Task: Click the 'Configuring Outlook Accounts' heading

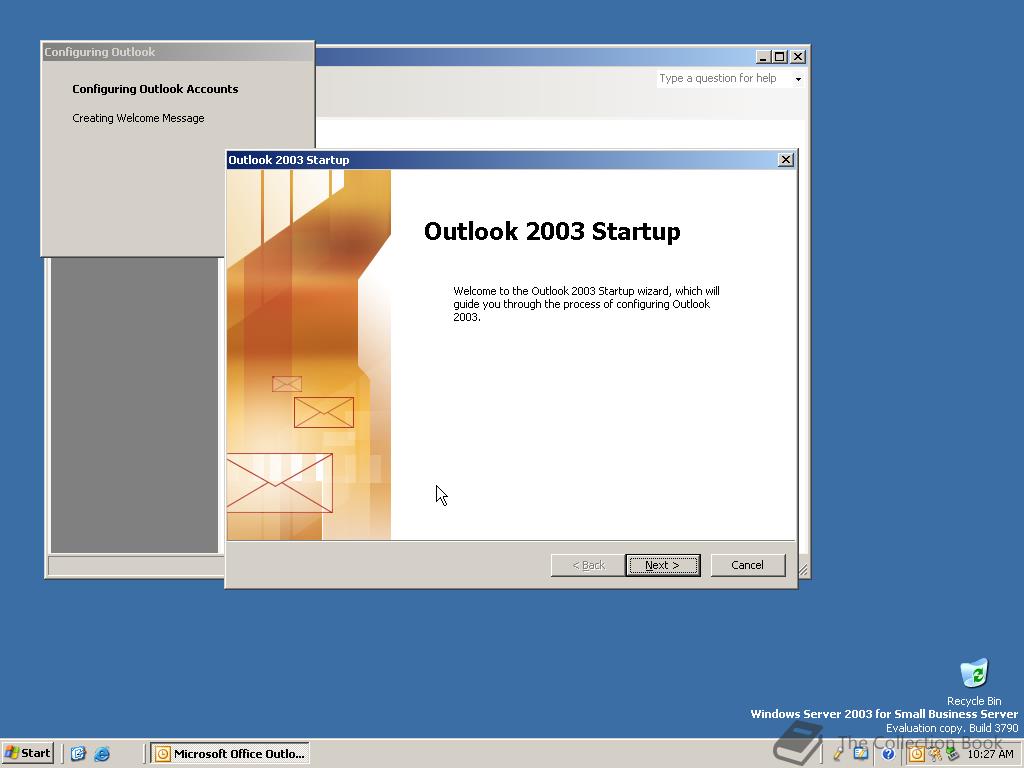Action: point(155,89)
